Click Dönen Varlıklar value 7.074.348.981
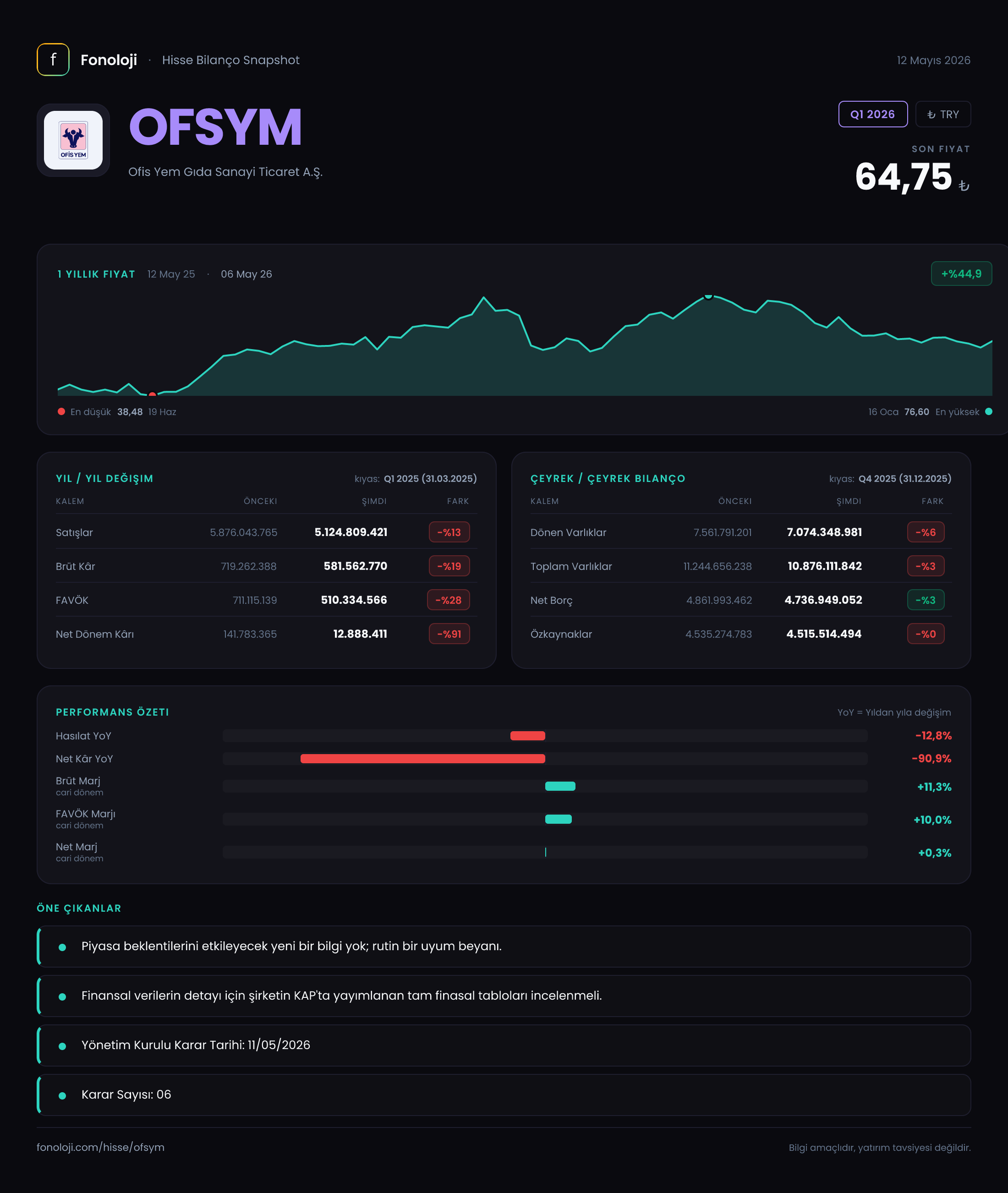 pos(824,532)
